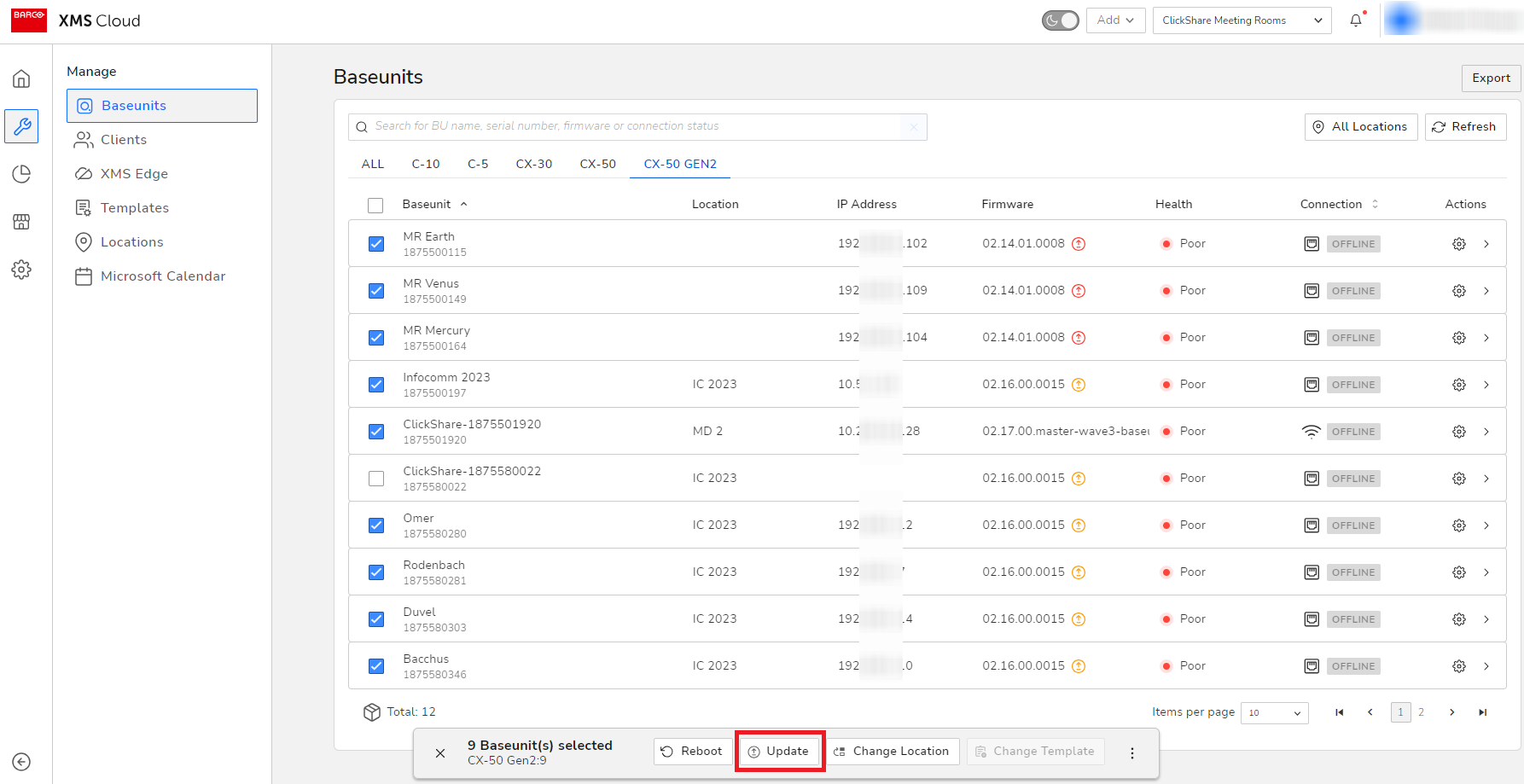Open the Add dropdown menu
Screen dimensions: 1524x784
1115,20
